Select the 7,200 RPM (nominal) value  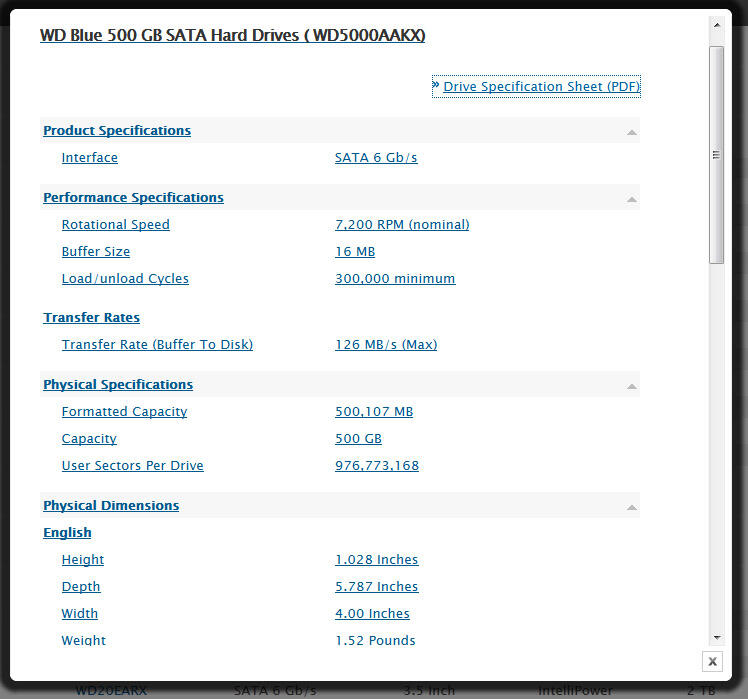pyautogui.click(x=402, y=224)
